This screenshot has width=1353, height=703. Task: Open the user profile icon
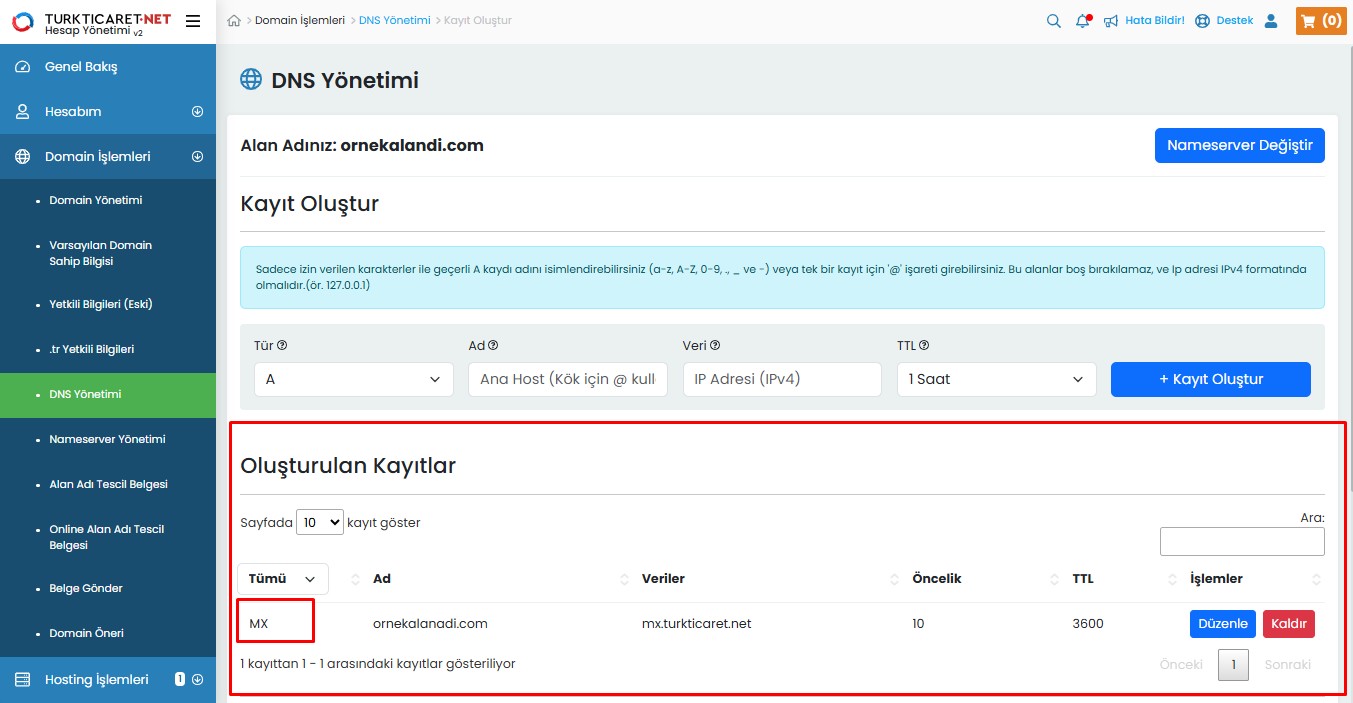(x=1271, y=21)
